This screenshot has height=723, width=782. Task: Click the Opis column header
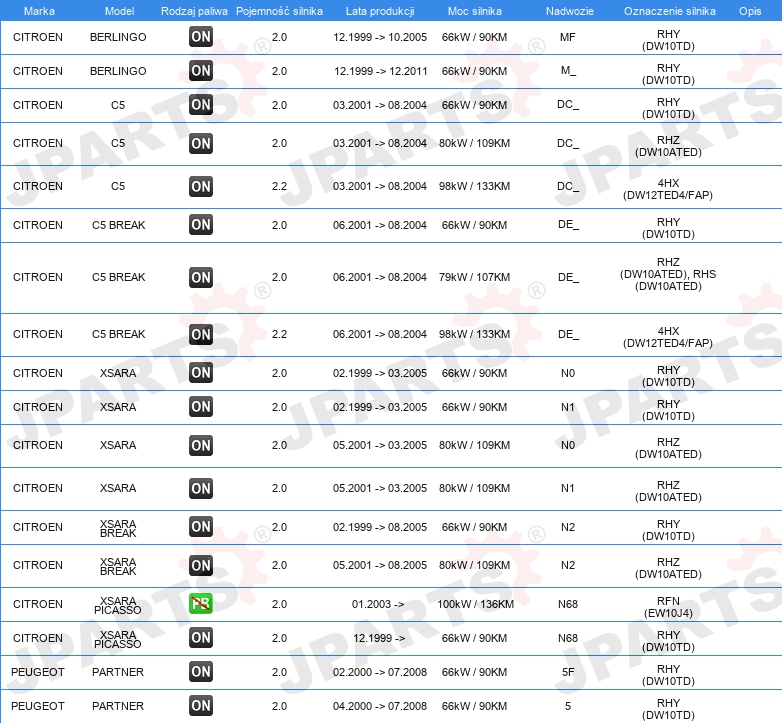[750, 11]
